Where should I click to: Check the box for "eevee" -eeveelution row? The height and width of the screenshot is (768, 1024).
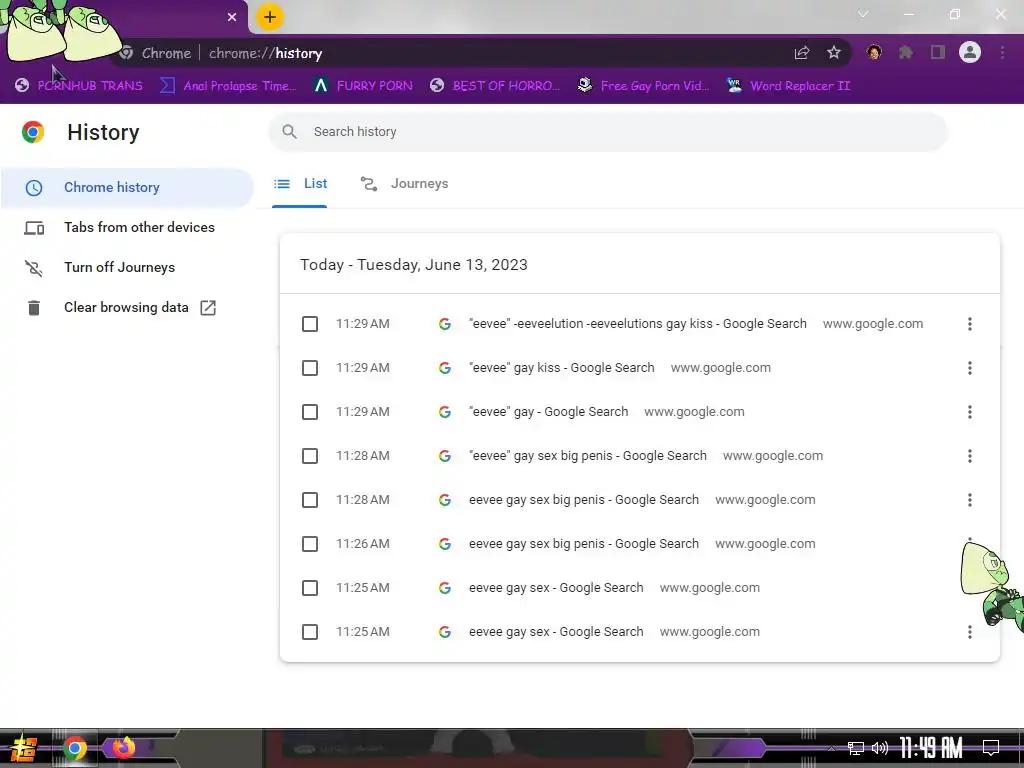coord(310,324)
